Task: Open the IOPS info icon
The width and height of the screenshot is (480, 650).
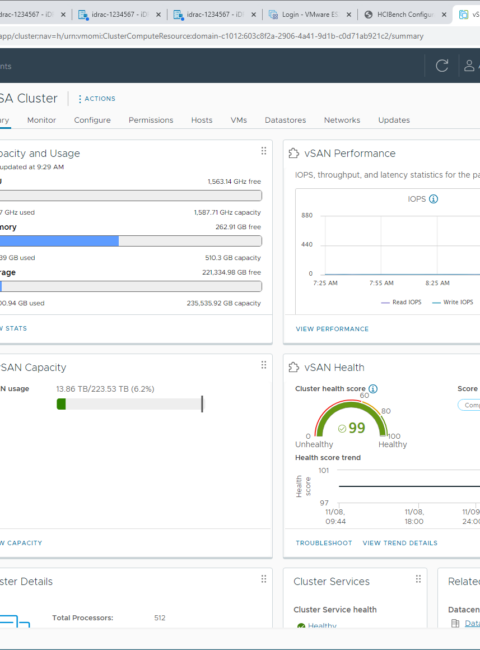Action: [434, 199]
